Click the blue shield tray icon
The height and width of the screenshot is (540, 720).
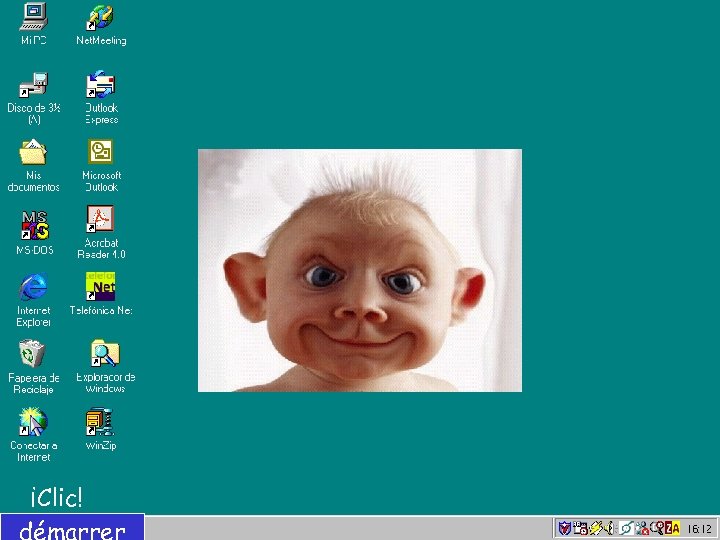coord(565,528)
